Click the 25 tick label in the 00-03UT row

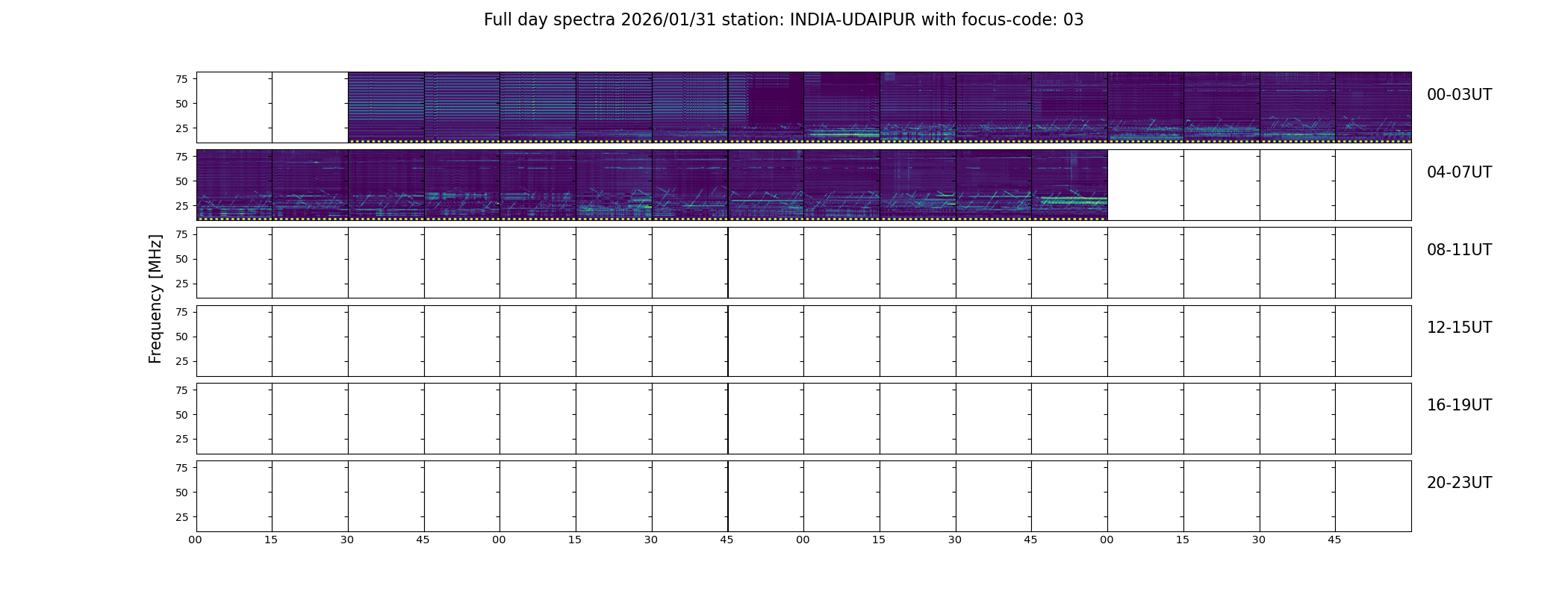click(x=181, y=128)
